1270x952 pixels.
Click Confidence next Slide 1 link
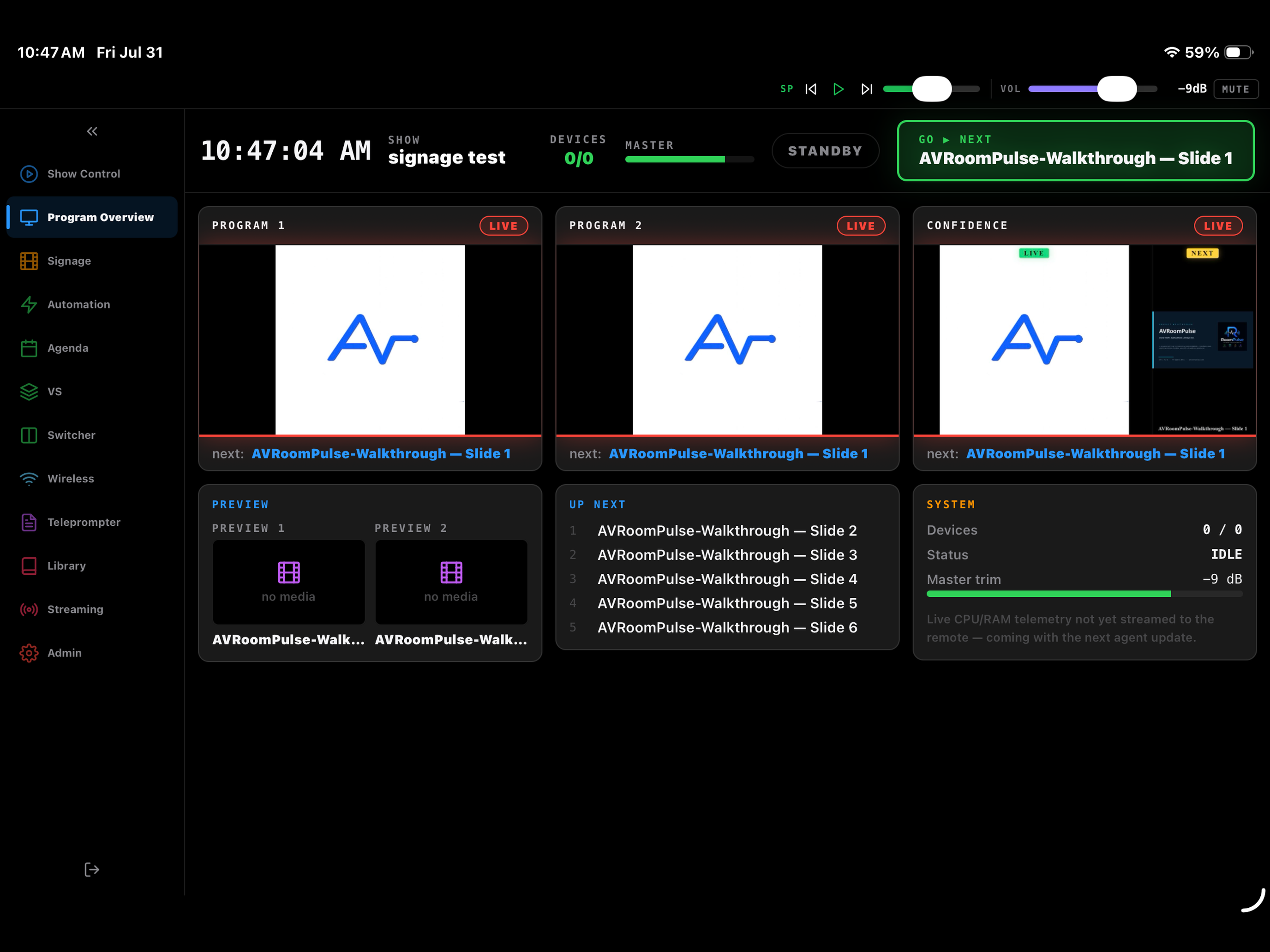[1096, 453]
